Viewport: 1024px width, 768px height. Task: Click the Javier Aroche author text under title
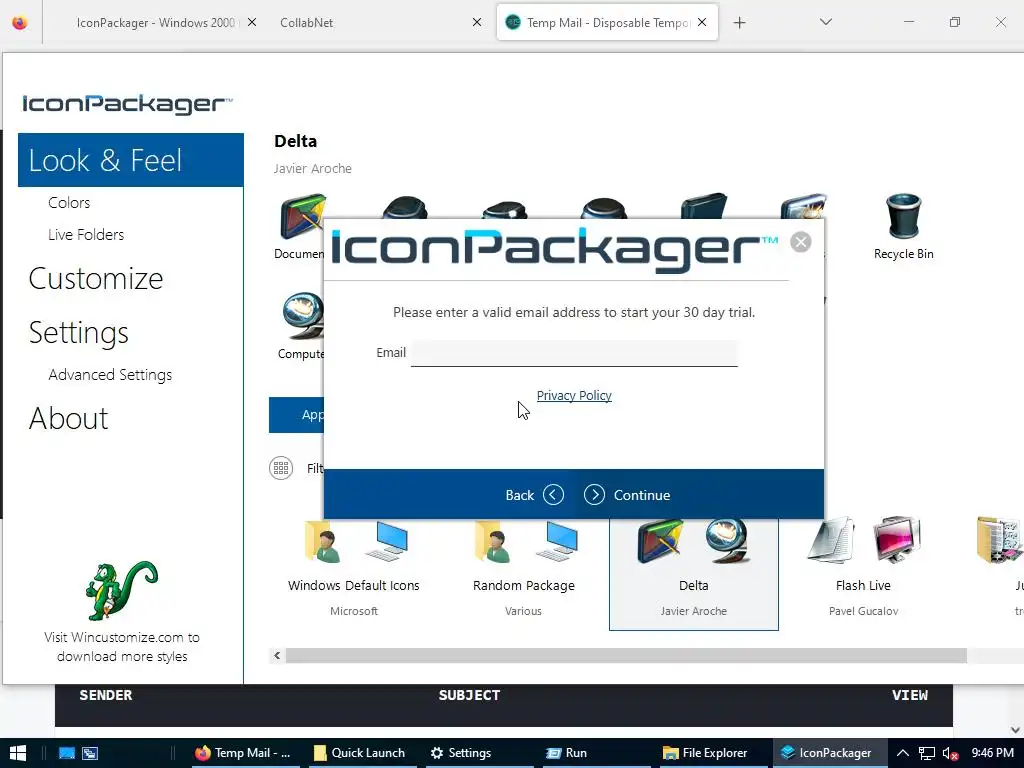coord(313,168)
